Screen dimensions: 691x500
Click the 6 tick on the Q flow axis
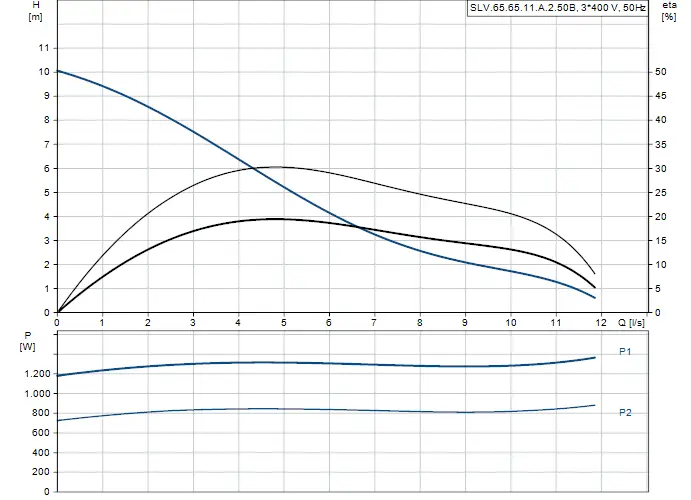(329, 323)
